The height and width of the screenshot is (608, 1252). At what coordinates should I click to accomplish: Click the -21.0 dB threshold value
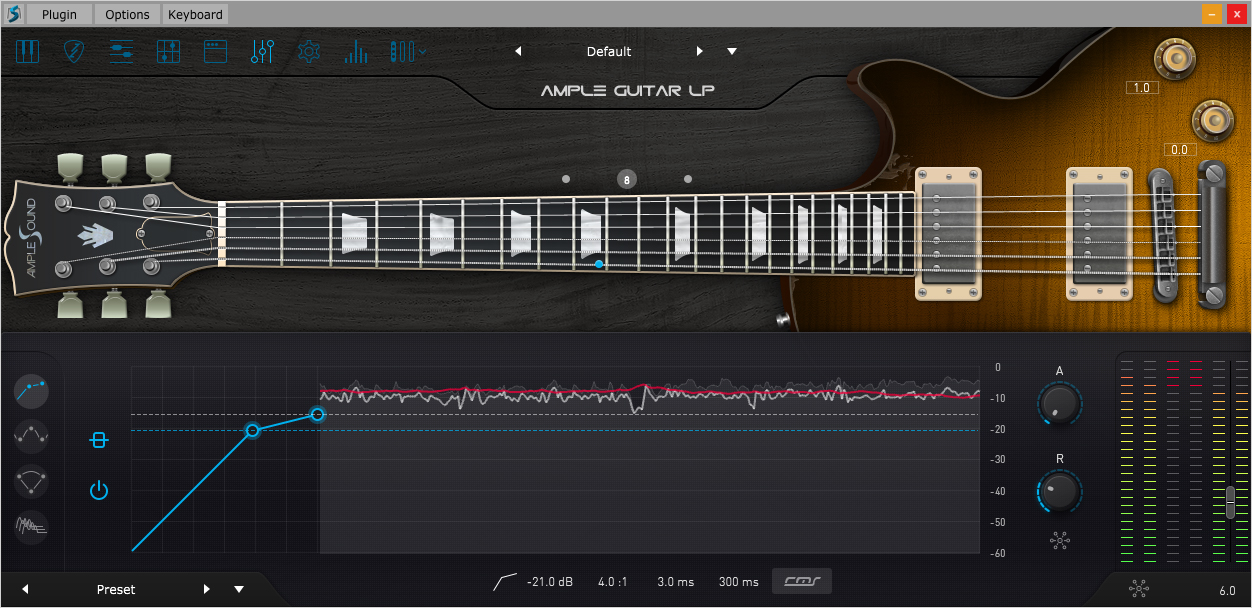coord(550,582)
